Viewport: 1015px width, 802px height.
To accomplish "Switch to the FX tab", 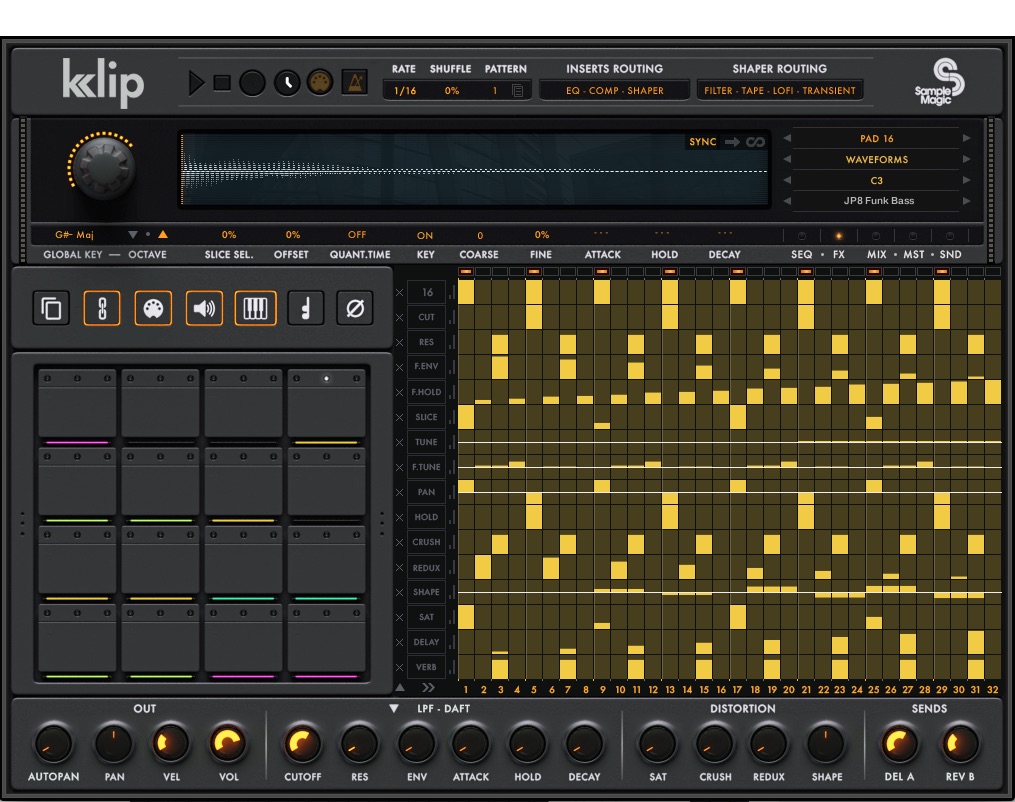I will [839, 254].
